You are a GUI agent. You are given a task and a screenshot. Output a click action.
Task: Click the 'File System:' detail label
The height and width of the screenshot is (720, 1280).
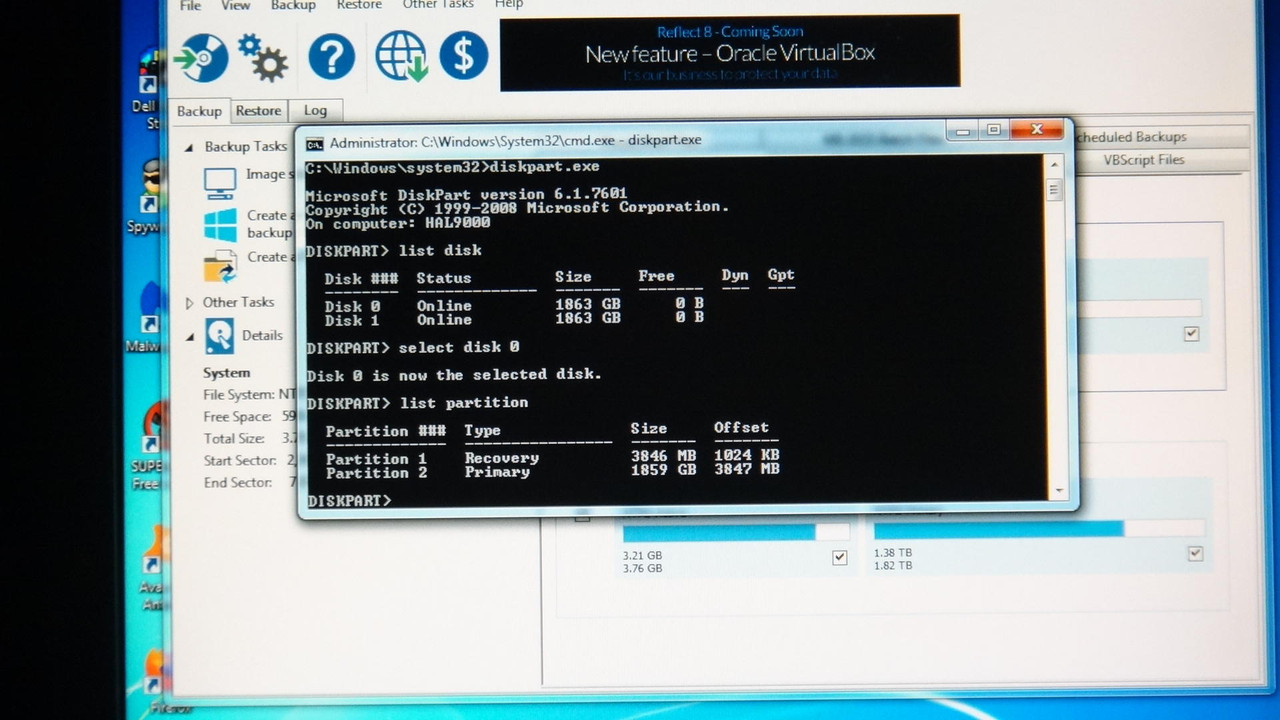(x=239, y=395)
